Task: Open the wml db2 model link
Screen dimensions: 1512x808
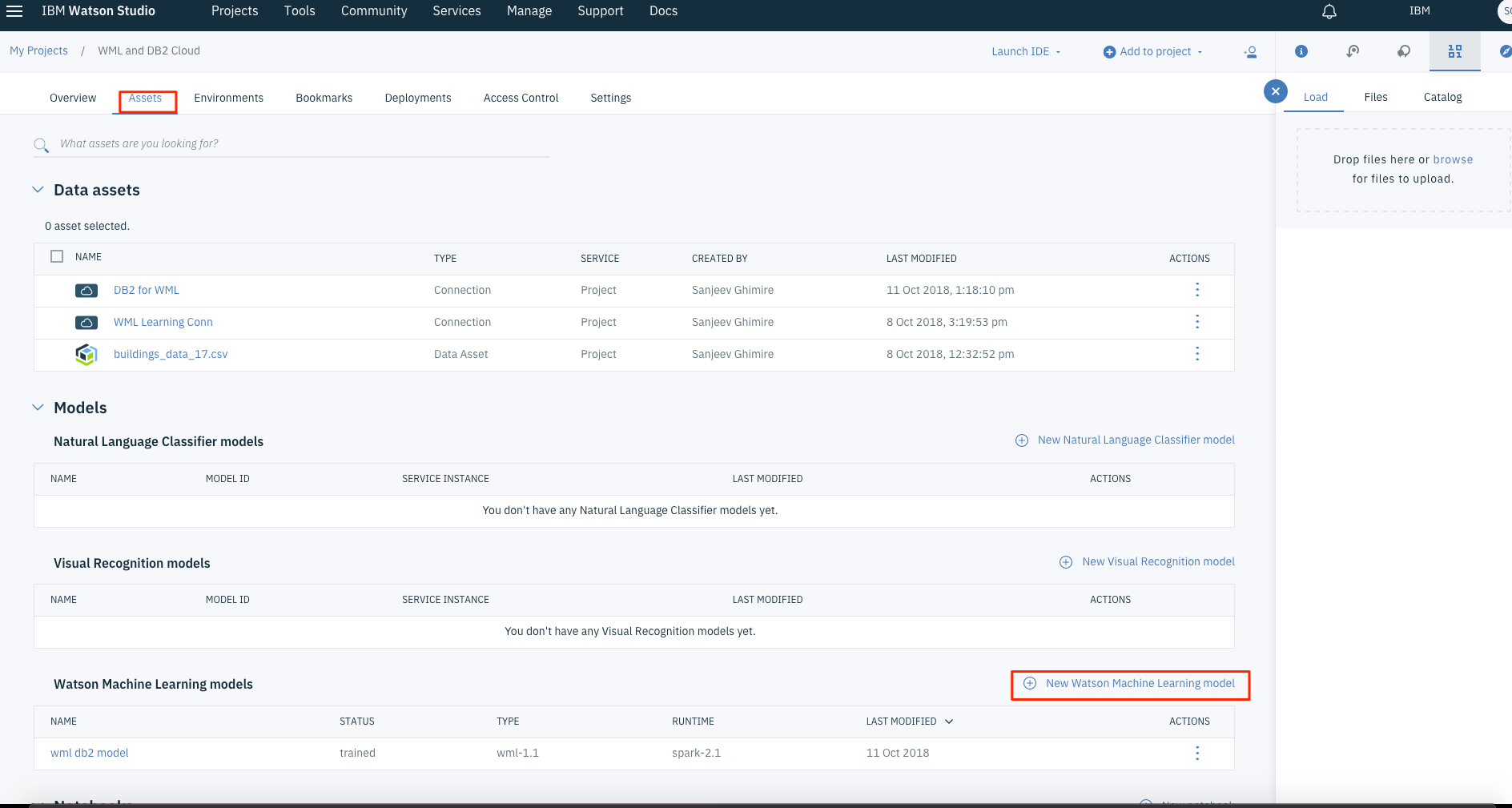Action: pyautogui.click(x=90, y=753)
